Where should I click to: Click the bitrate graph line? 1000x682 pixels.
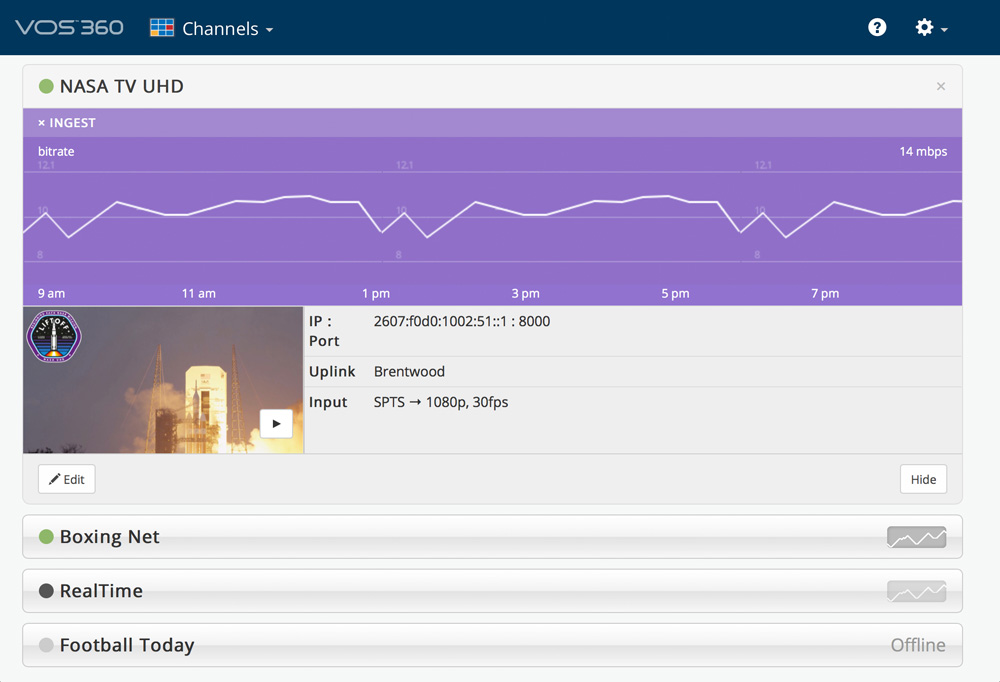(492, 216)
